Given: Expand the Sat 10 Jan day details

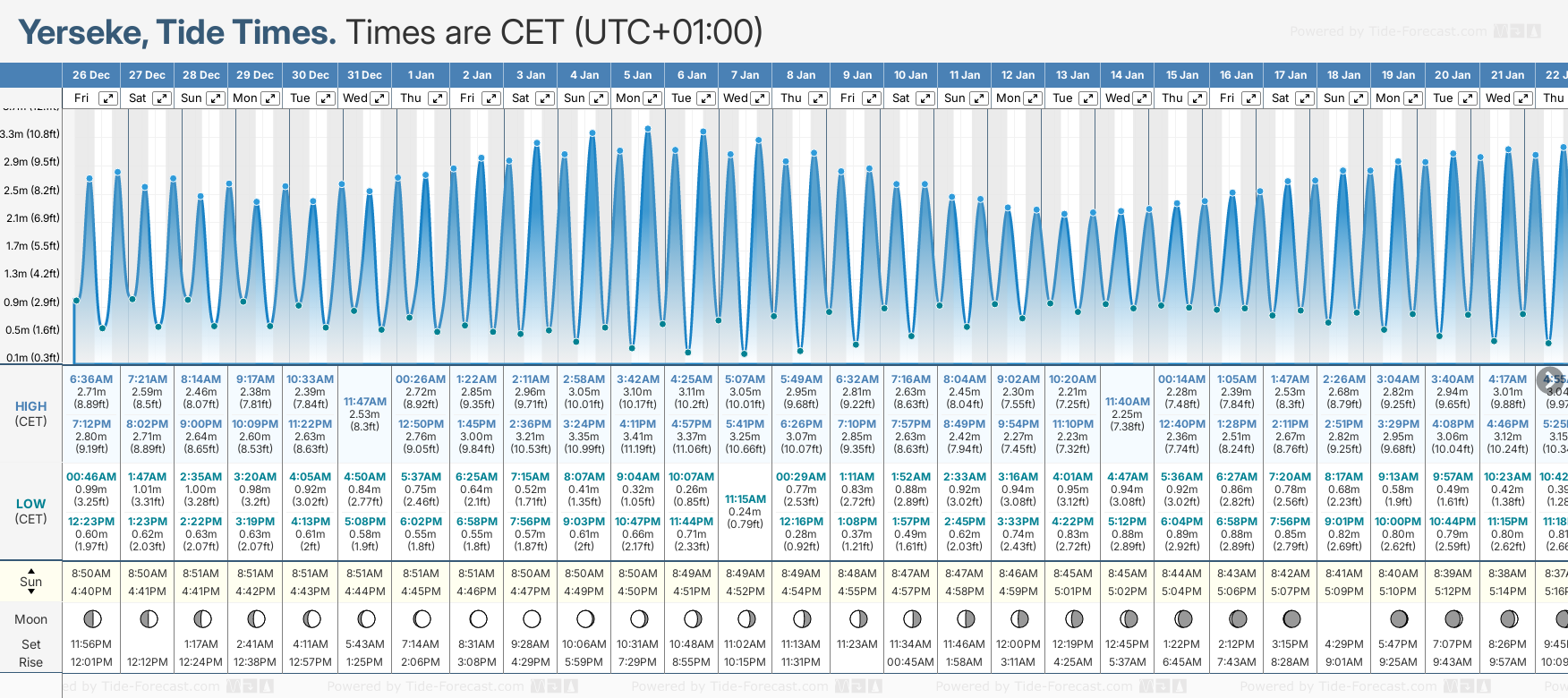Looking at the screenshot, I should click(x=925, y=98).
